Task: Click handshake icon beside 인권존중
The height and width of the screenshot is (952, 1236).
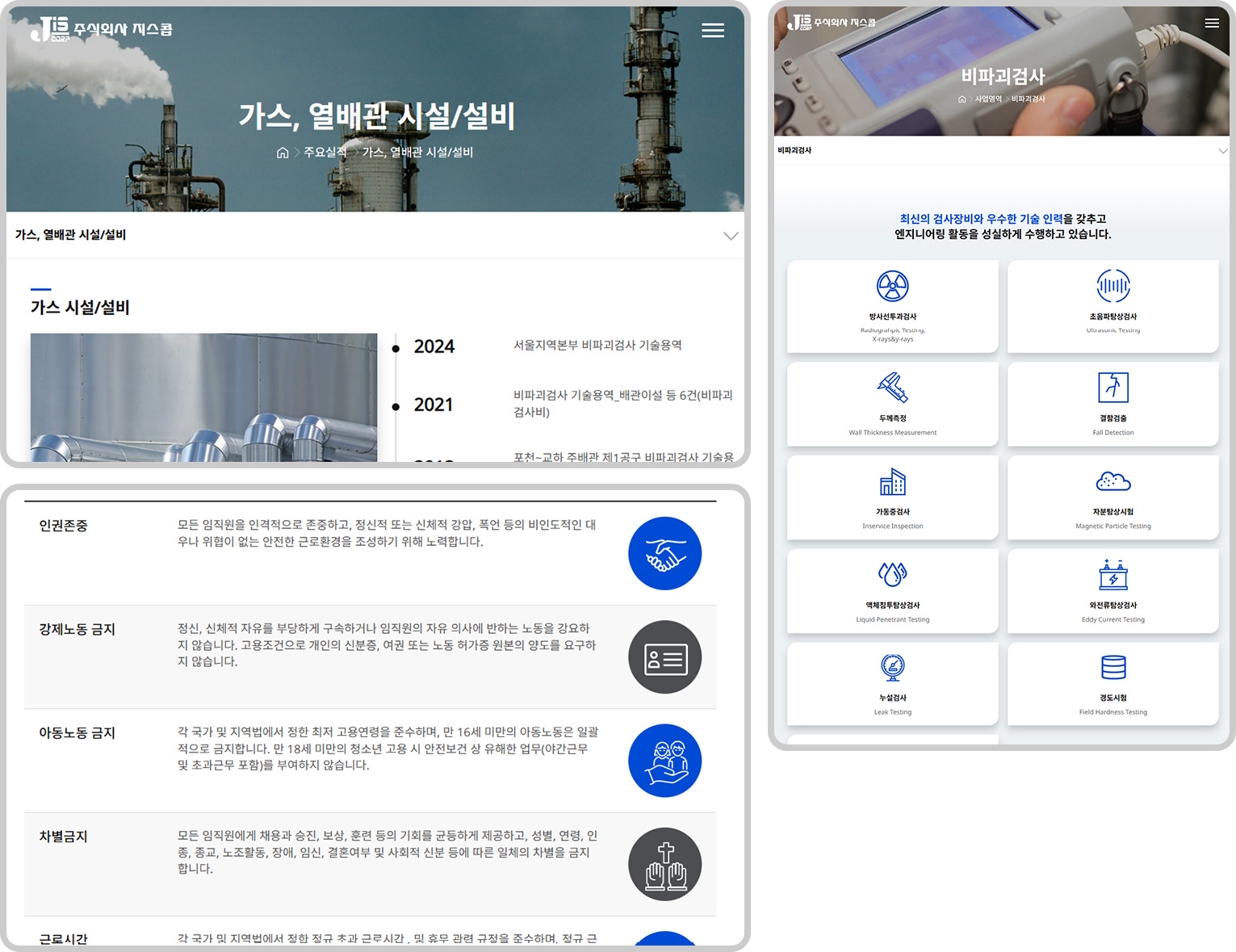Action: pyautogui.click(x=665, y=554)
